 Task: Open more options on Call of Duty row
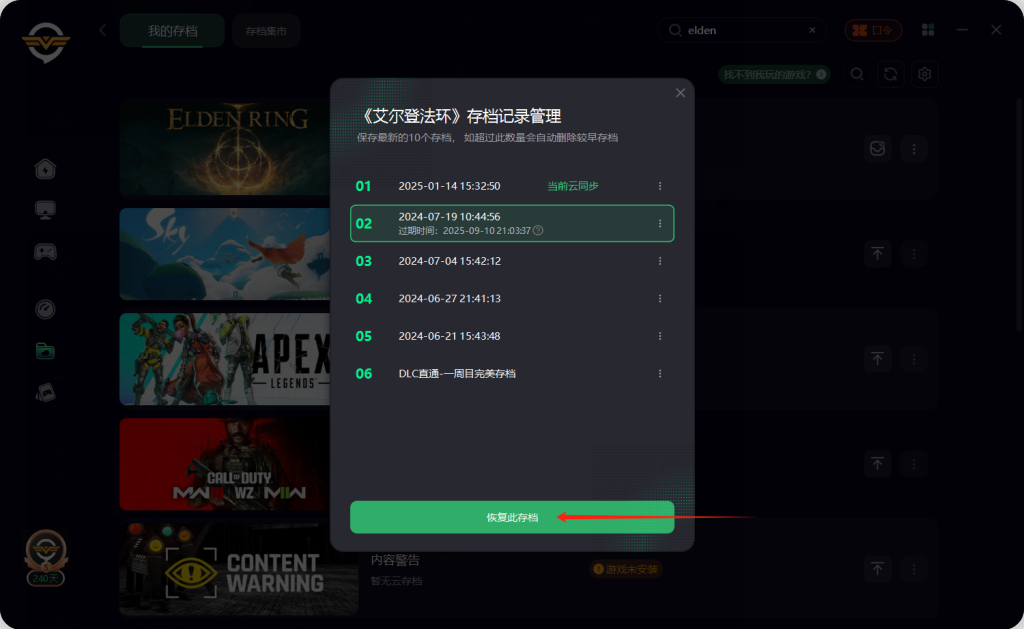point(914,464)
